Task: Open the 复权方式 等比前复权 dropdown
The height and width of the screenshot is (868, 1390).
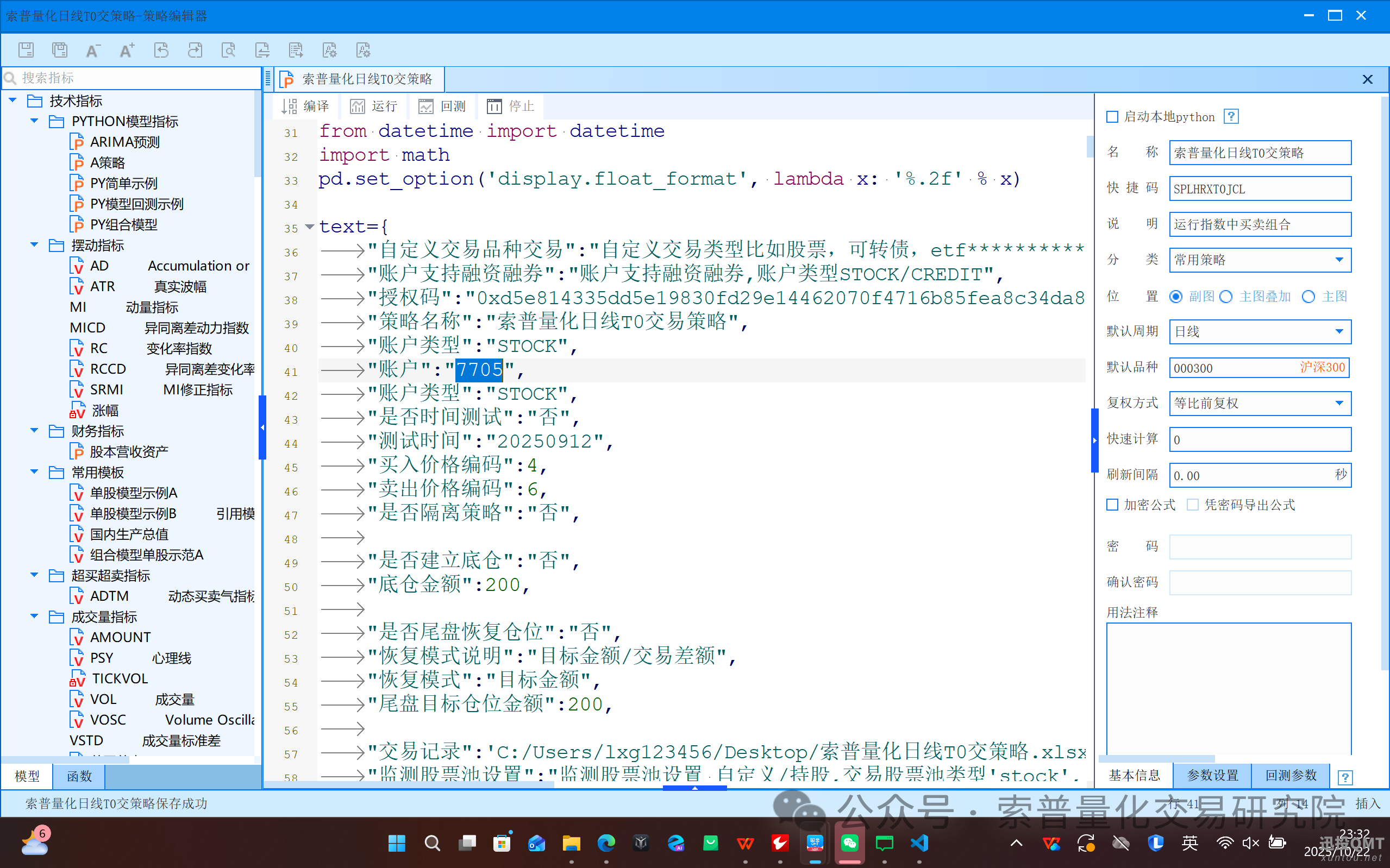Action: [x=1339, y=403]
